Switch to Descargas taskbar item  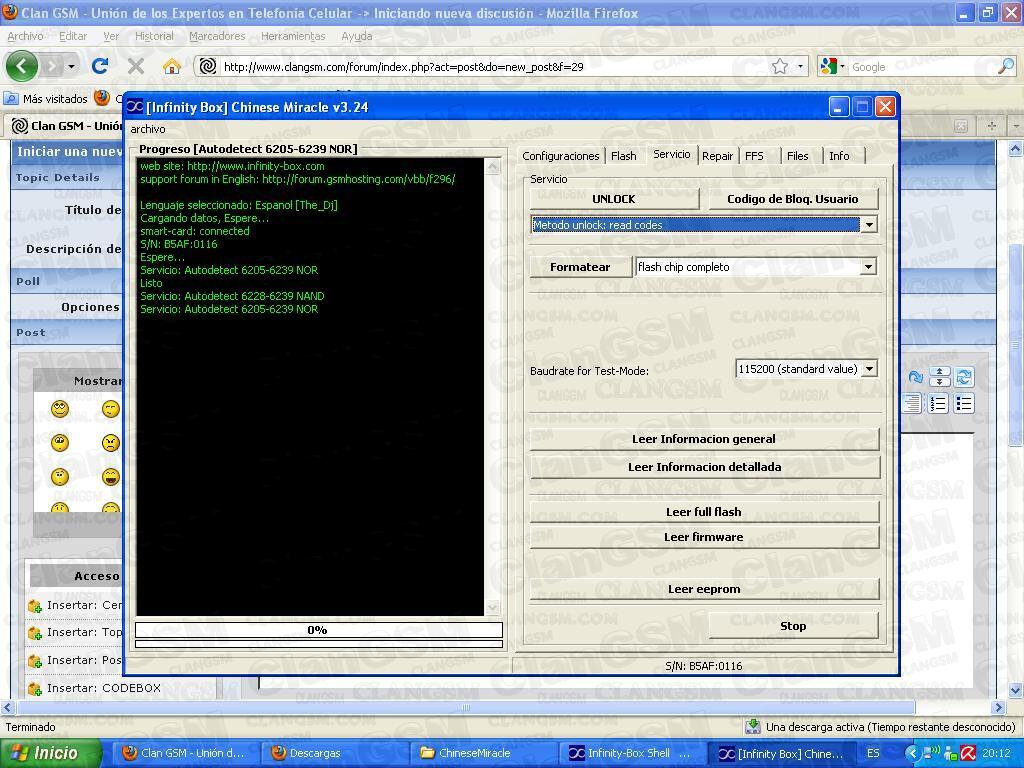click(333, 753)
